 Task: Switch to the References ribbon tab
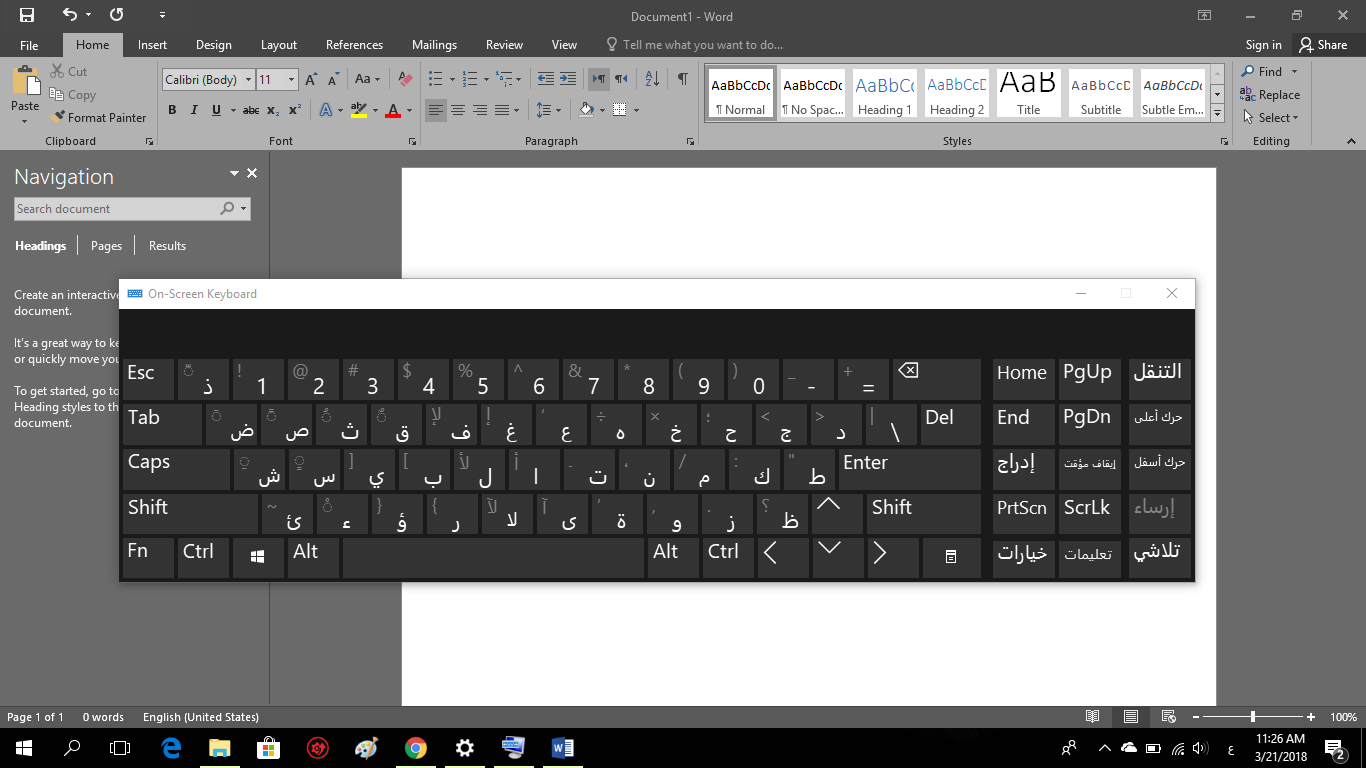(x=354, y=44)
